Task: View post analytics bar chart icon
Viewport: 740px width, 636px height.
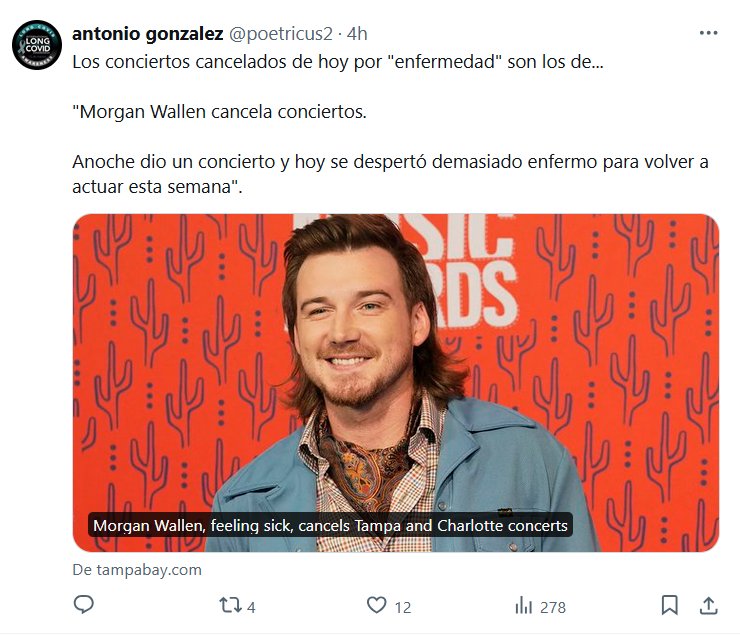Action: coord(523,605)
